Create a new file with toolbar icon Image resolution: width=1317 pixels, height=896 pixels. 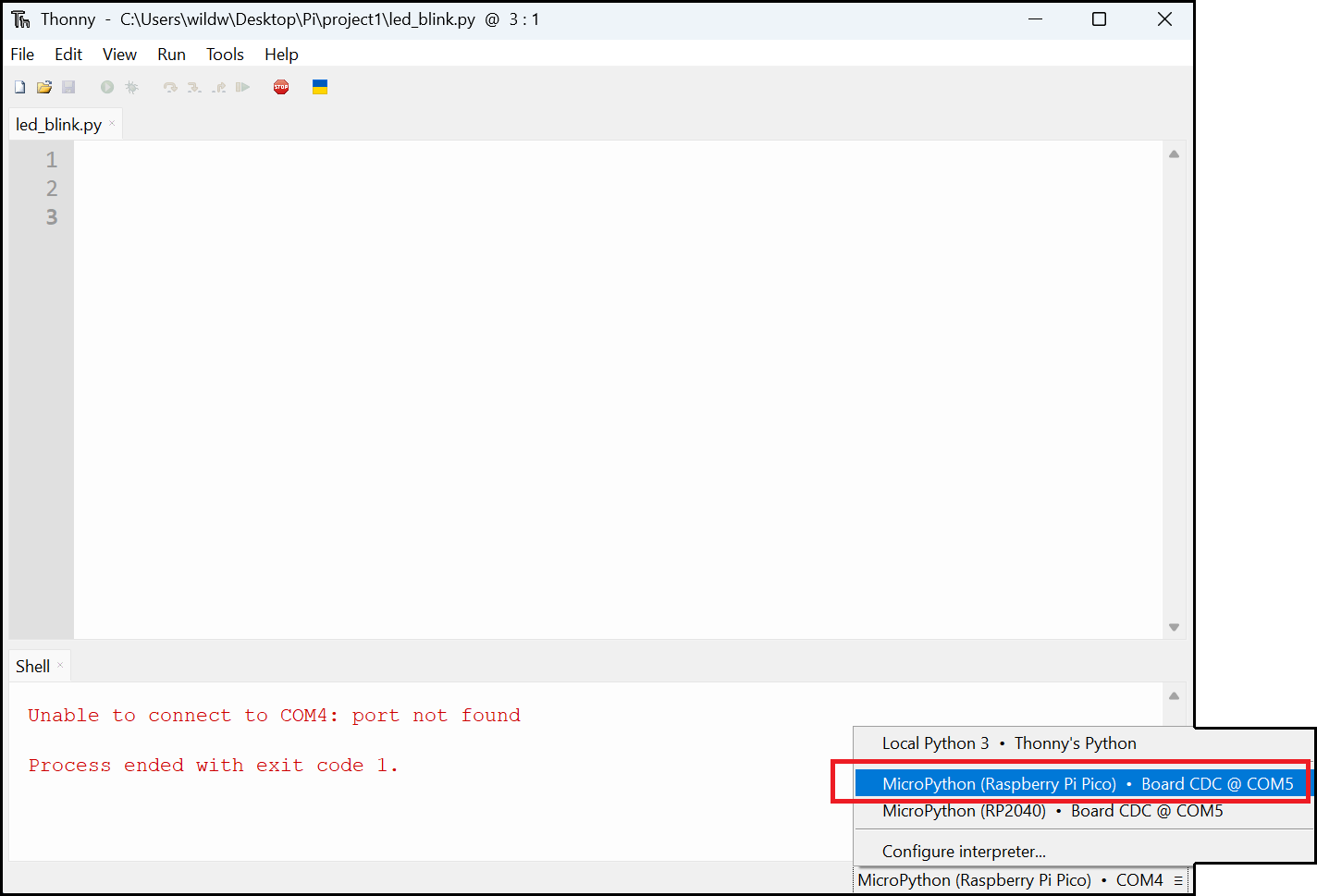[x=19, y=87]
